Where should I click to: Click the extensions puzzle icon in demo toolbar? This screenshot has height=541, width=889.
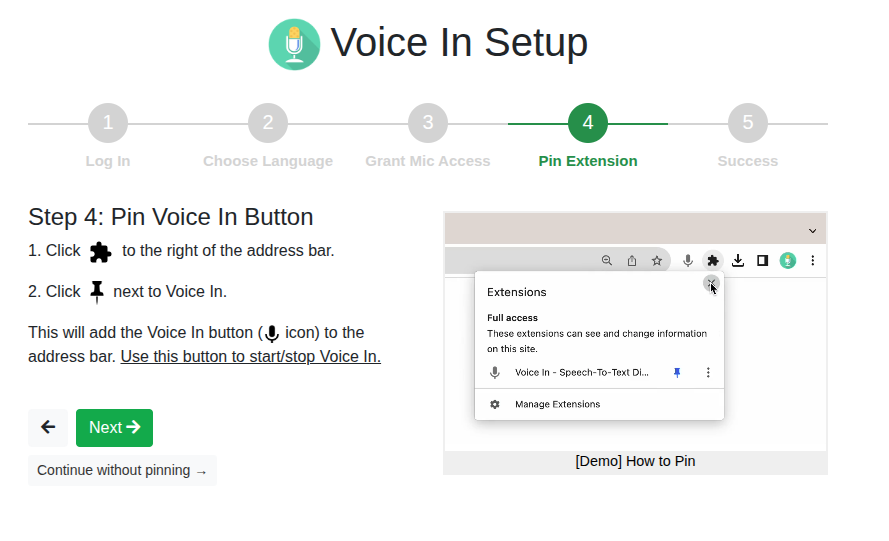(x=713, y=261)
